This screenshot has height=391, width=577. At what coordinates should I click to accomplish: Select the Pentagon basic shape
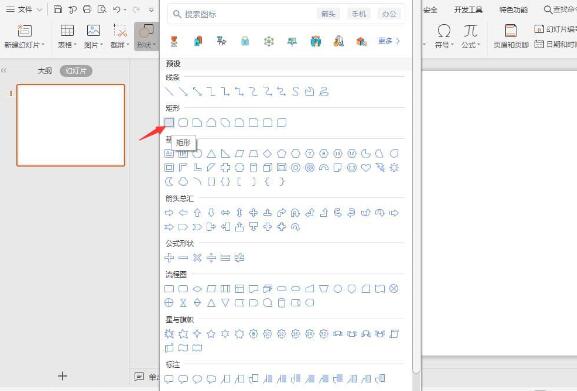[282, 153]
